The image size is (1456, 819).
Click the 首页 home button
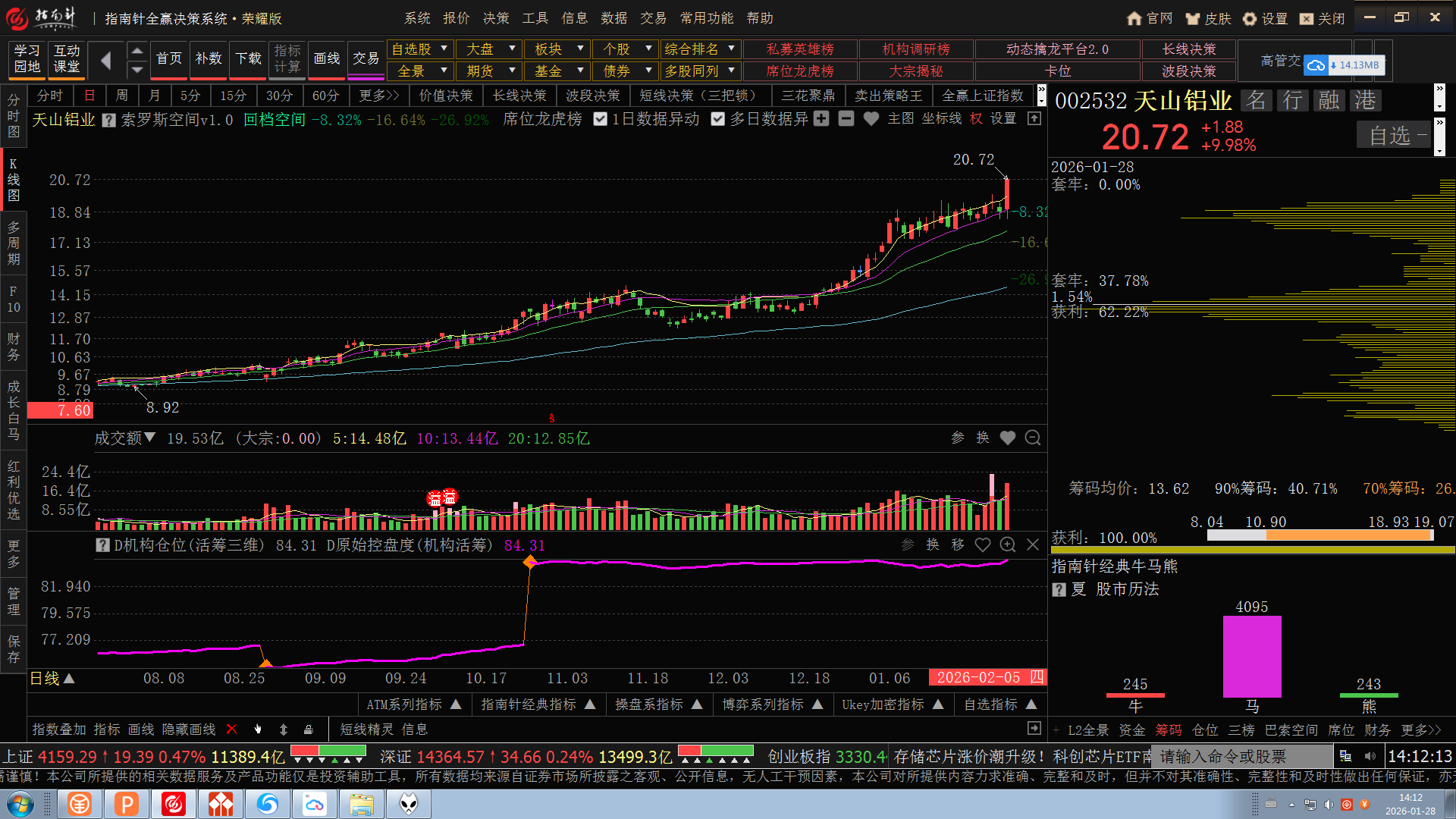[169, 60]
